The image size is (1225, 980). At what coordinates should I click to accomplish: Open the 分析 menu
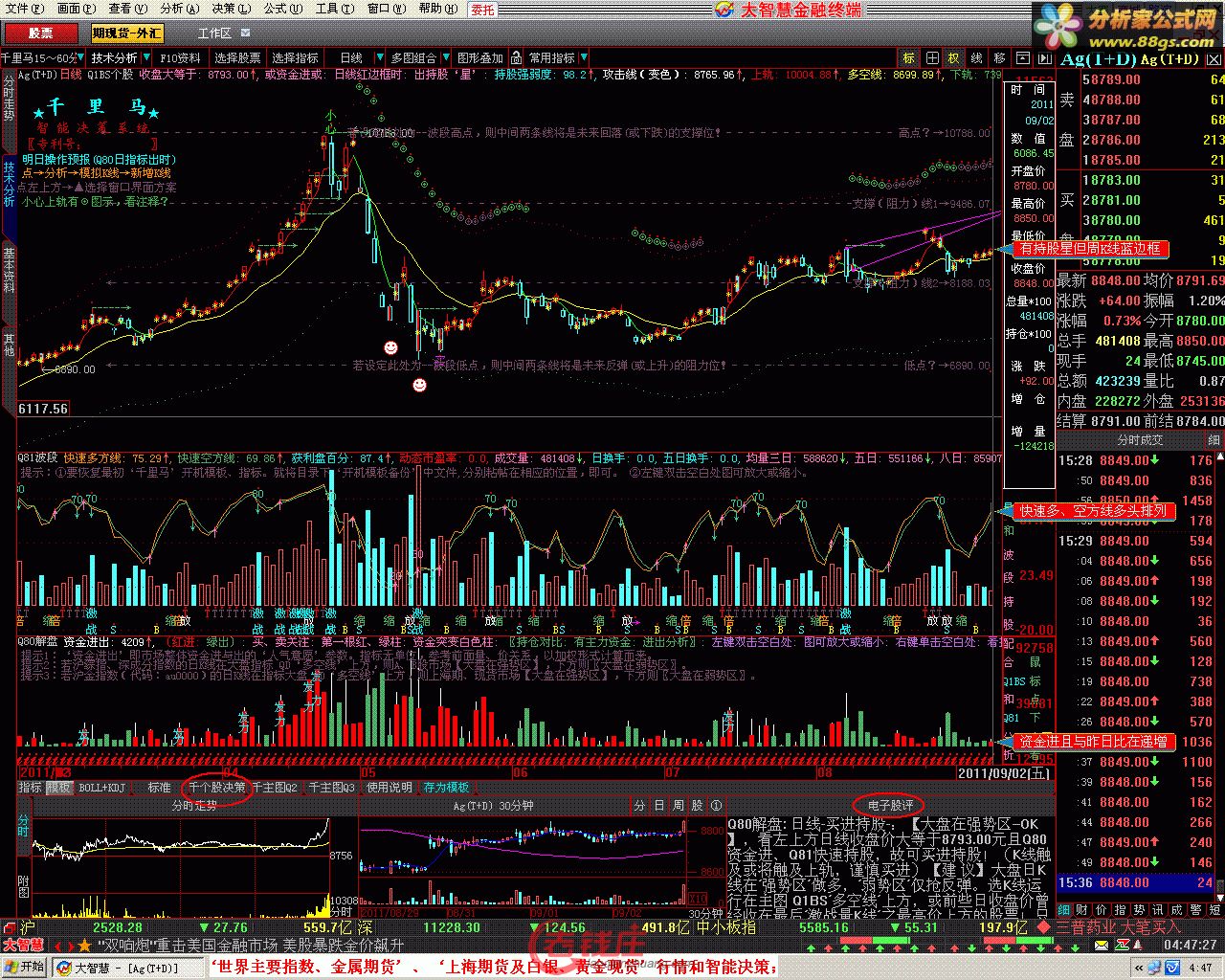[x=179, y=9]
